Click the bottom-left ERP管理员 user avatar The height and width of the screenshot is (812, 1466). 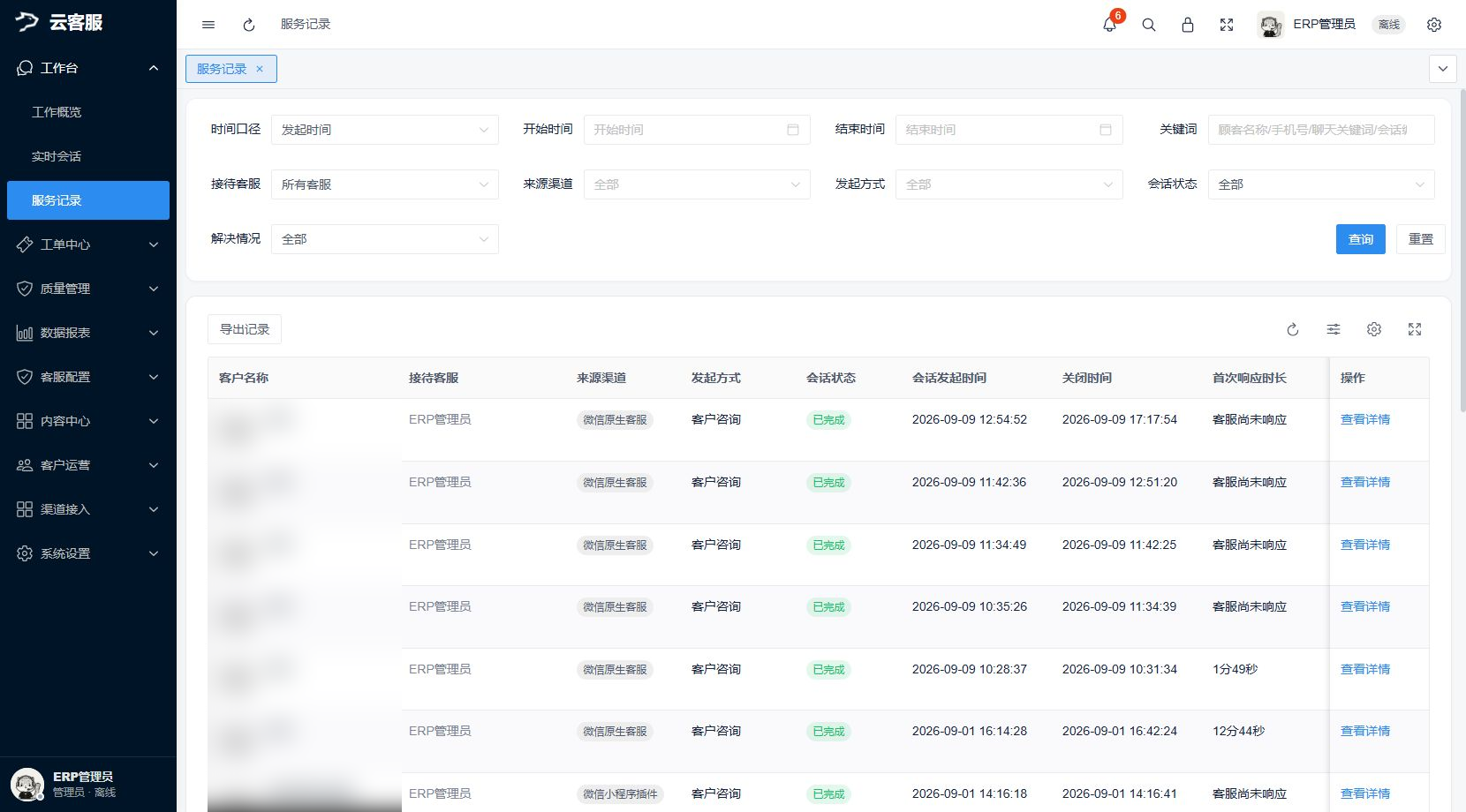[27, 784]
